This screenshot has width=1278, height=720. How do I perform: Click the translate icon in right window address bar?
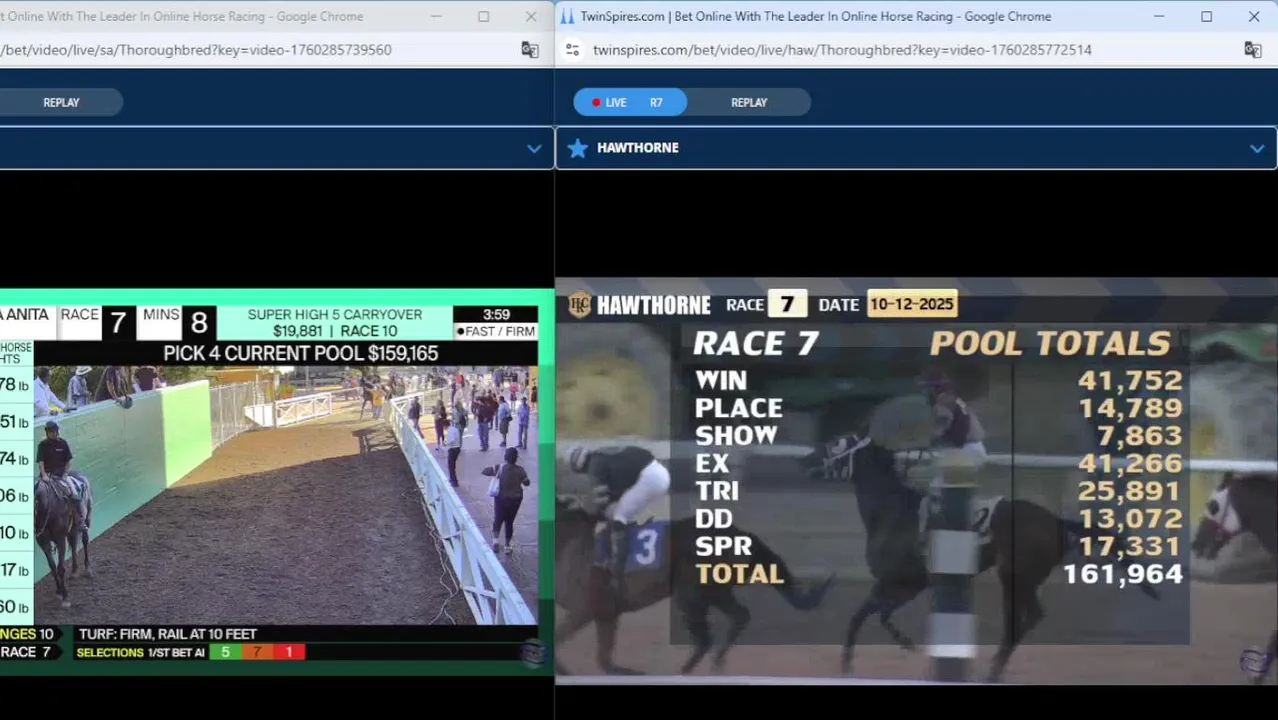point(1252,50)
